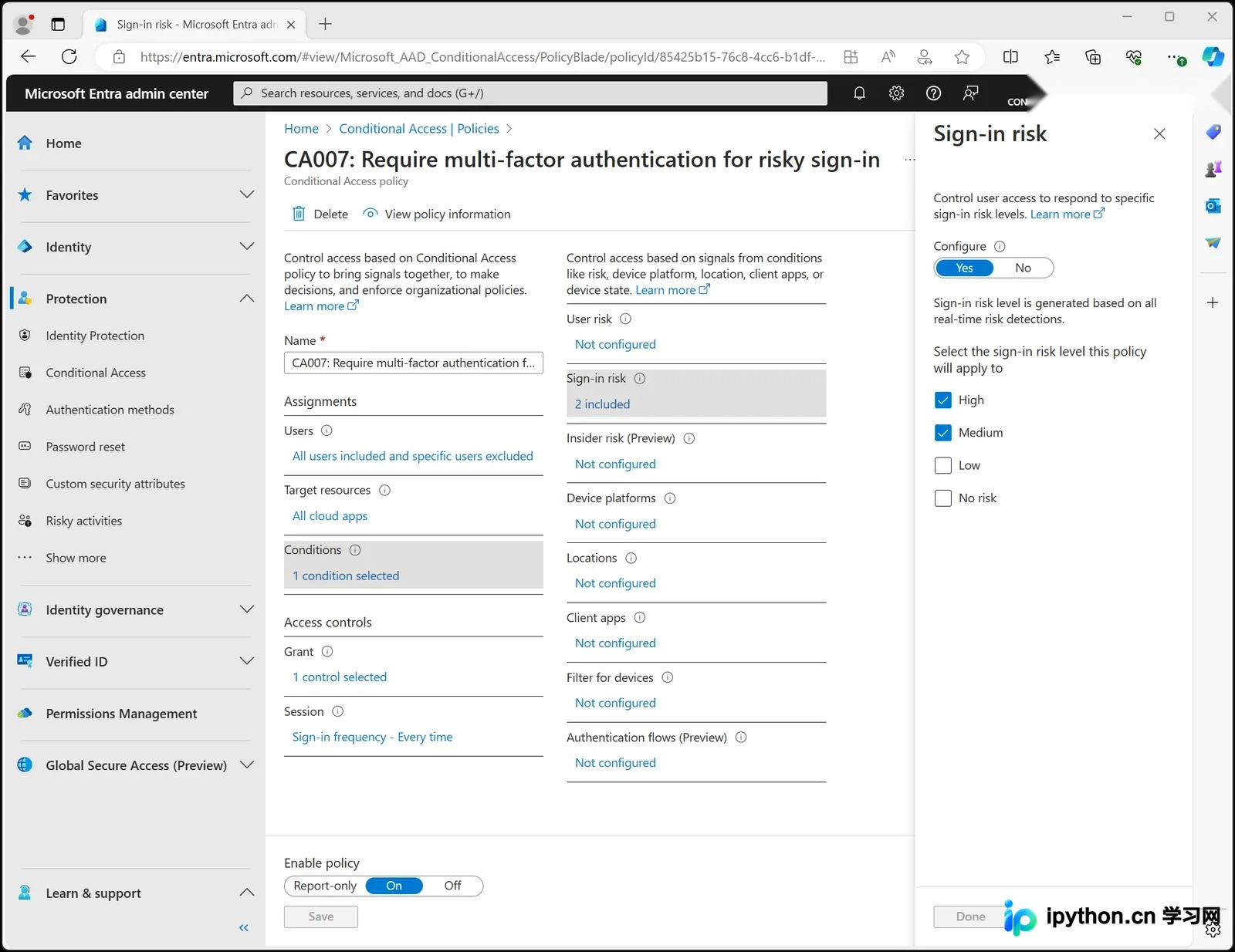Close the Sign-in risk panel

click(x=1159, y=134)
